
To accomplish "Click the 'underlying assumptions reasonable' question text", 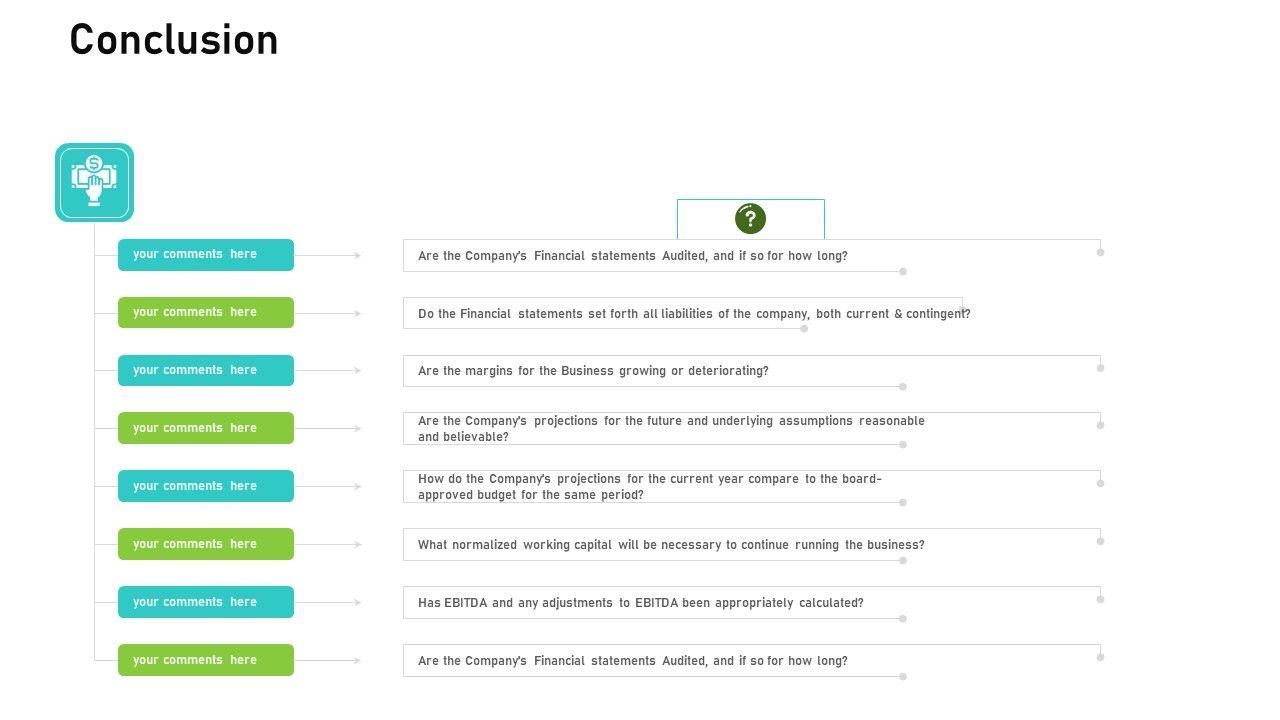I will (x=671, y=429).
